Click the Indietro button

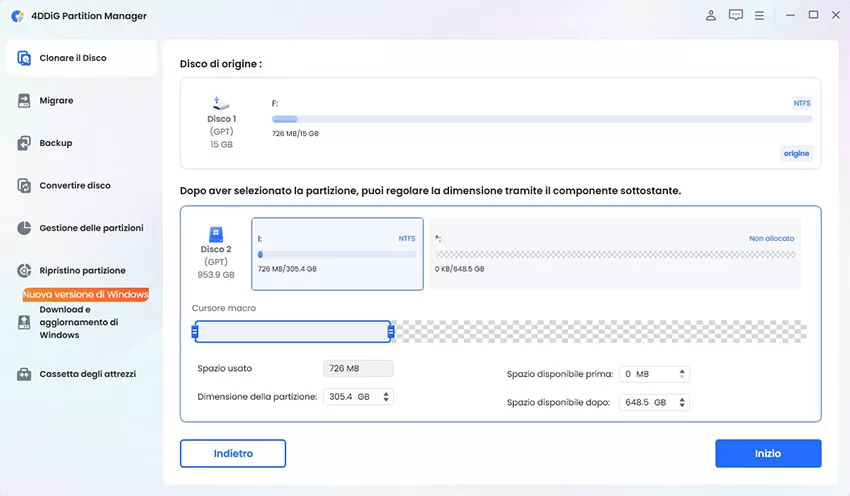(x=233, y=453)
